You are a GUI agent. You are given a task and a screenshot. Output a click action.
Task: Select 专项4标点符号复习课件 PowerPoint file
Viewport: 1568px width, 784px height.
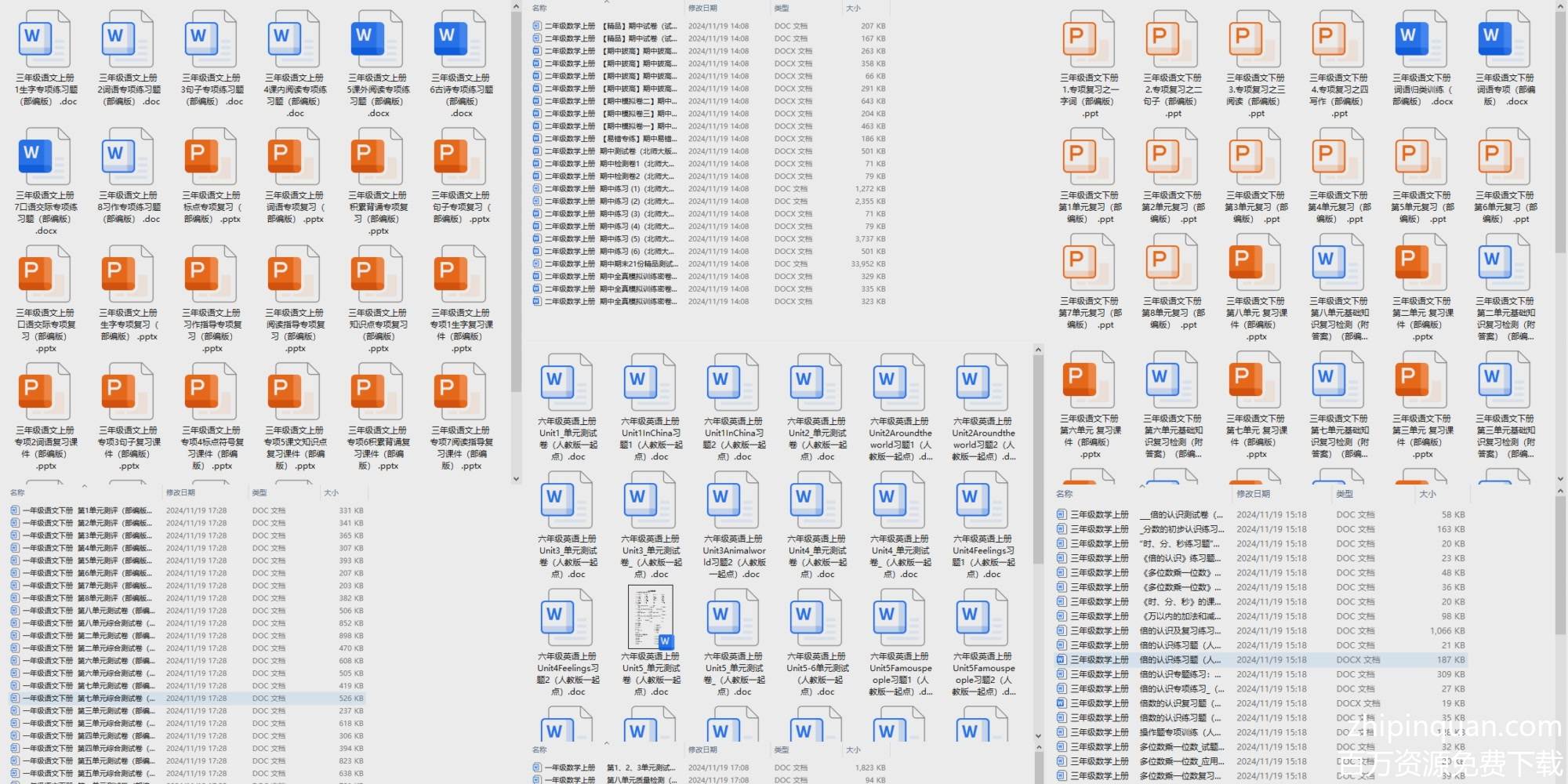point(212,417)
